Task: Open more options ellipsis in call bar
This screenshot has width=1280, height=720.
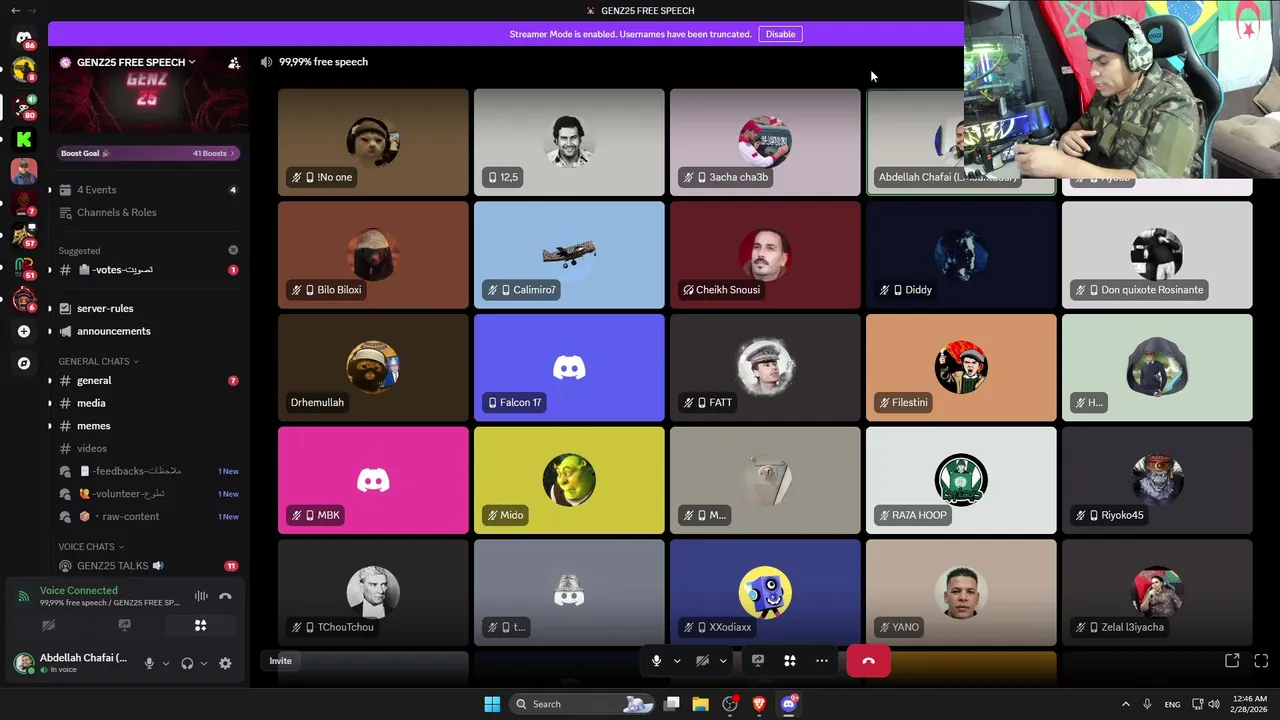Action: point(821,660)
